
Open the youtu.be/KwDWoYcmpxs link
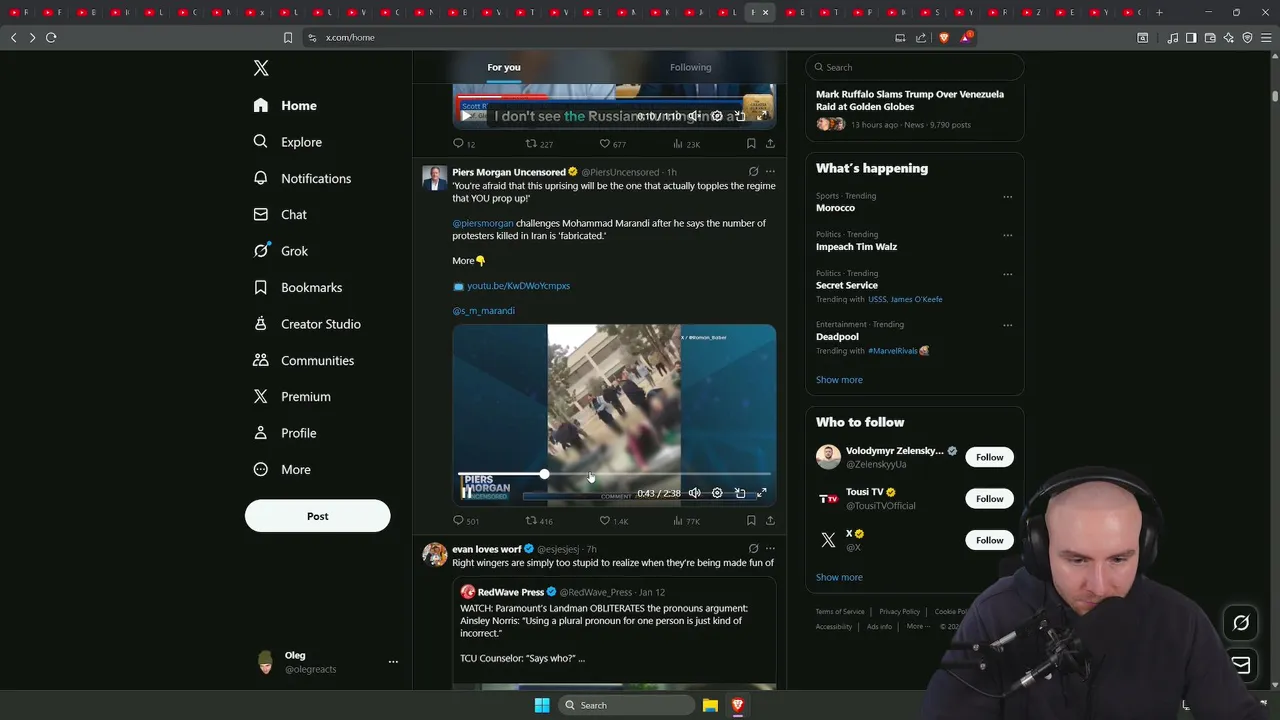click(518, 286)
